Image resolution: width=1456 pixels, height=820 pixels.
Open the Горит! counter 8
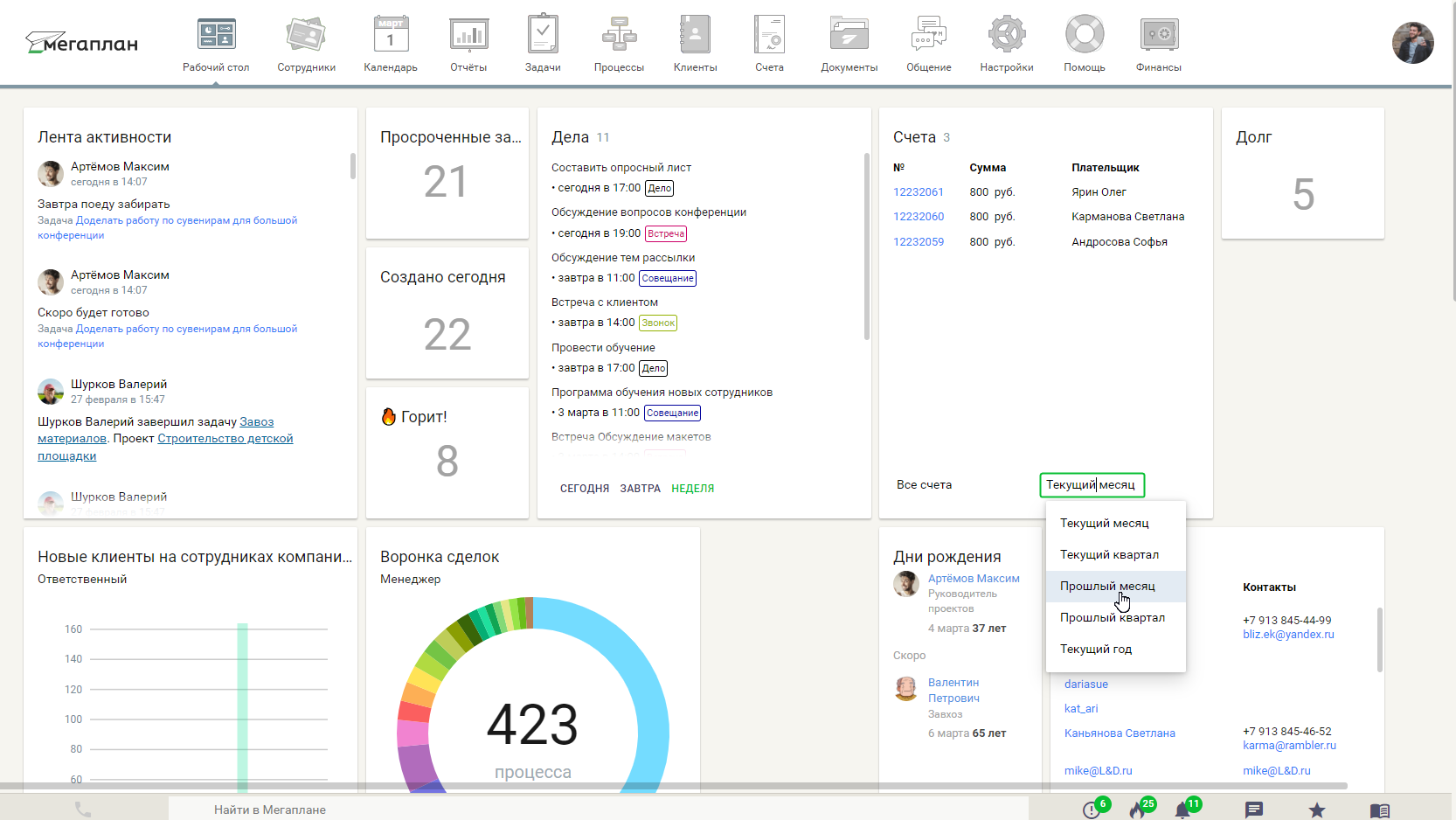pos(447,461)
